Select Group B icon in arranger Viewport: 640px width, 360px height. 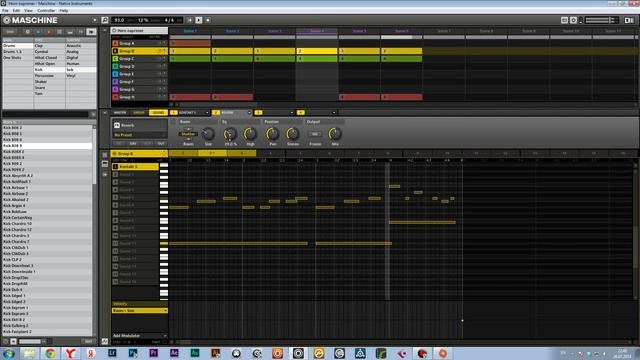[x=115, y=51]
